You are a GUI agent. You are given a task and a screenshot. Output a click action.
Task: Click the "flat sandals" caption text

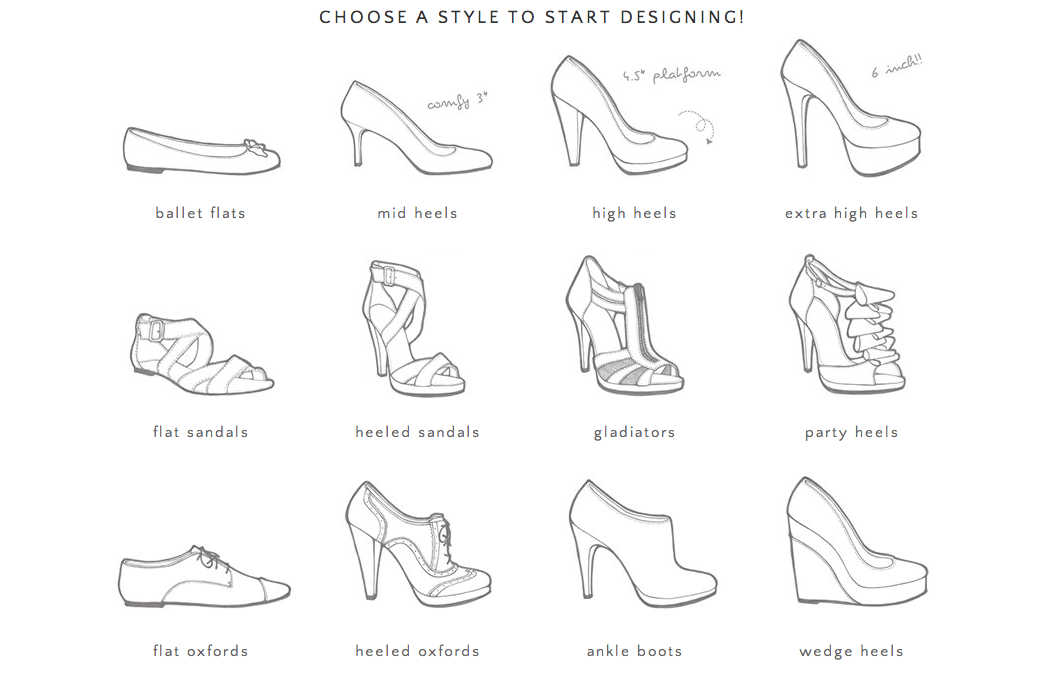[200, 433]
